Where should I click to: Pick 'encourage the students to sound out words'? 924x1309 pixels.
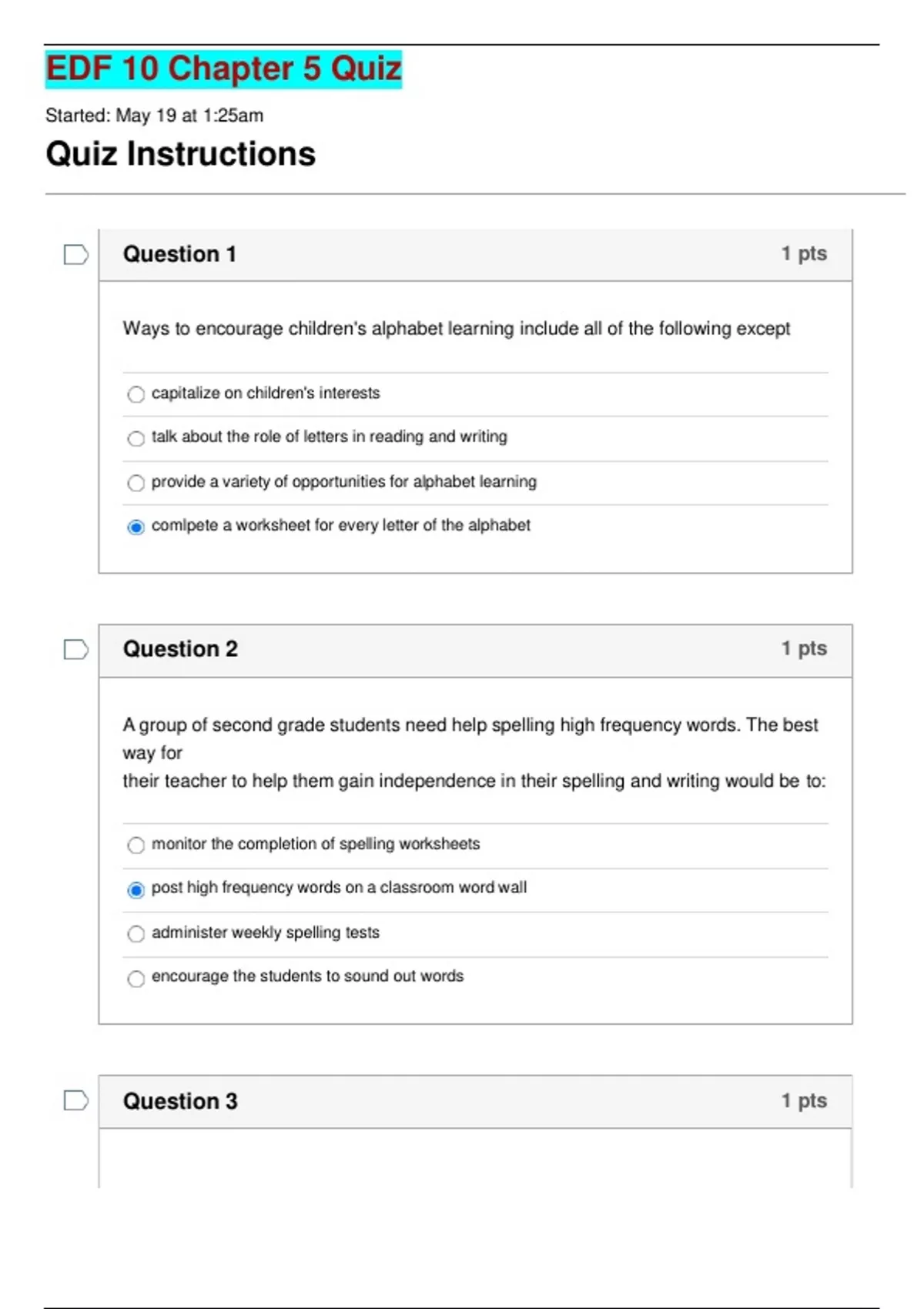tap(136, 978)
